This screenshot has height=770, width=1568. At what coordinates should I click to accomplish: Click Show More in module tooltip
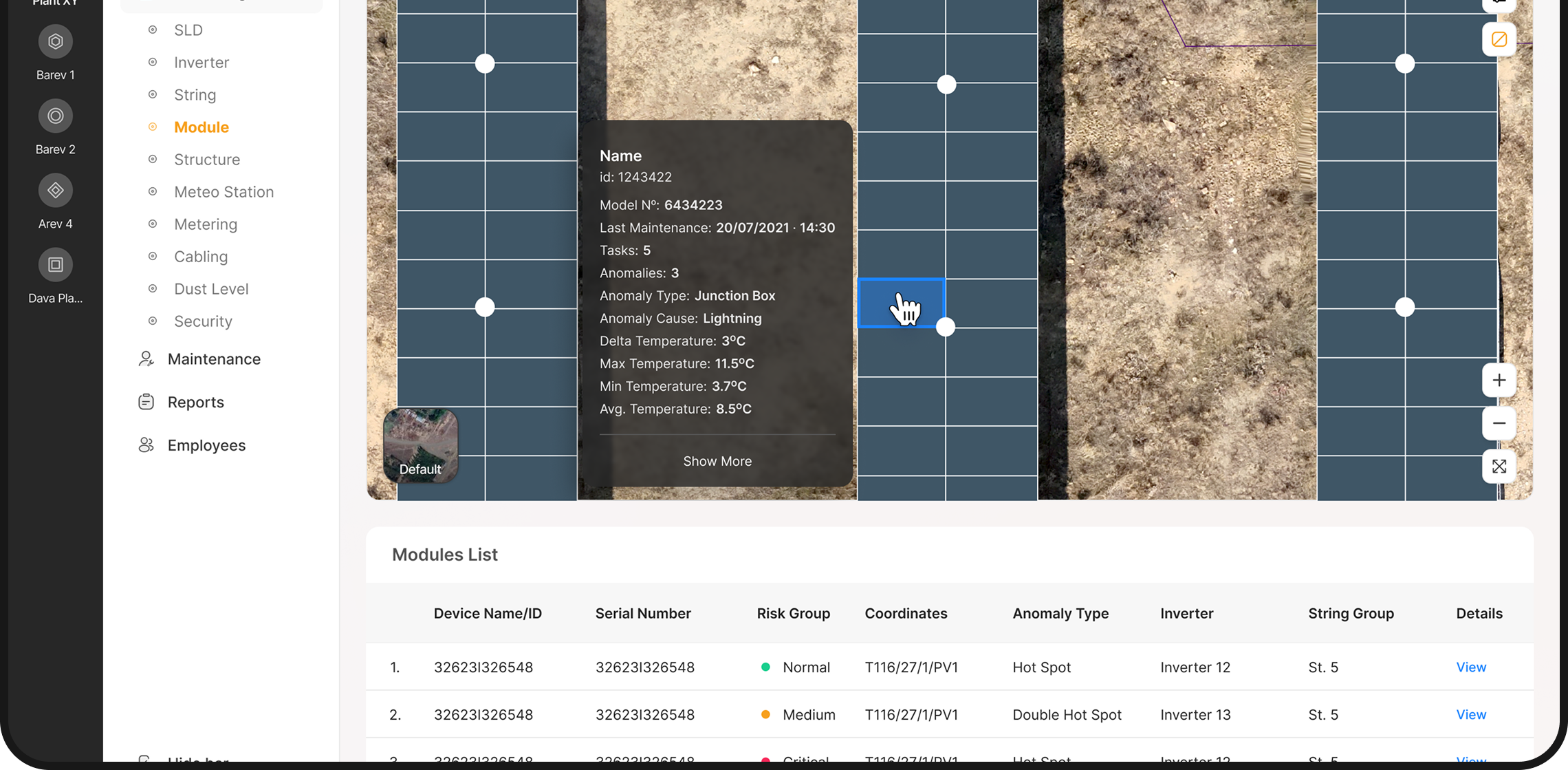click(717, 461)
